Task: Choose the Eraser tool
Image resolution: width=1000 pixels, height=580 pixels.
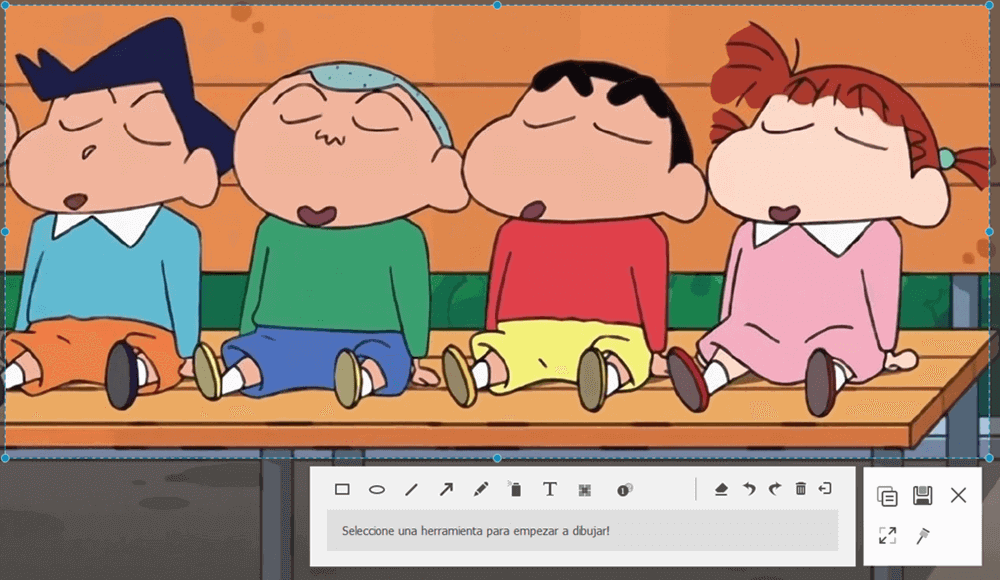Action: [721, 489]
